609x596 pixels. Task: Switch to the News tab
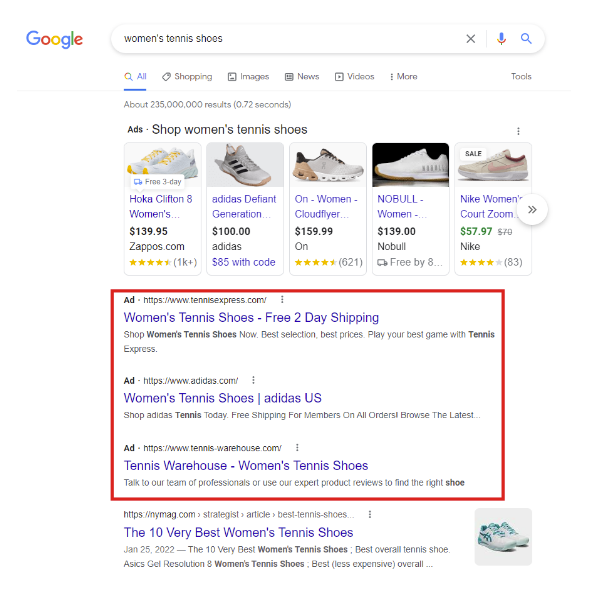pyautogui.click(x=302, y=76)
